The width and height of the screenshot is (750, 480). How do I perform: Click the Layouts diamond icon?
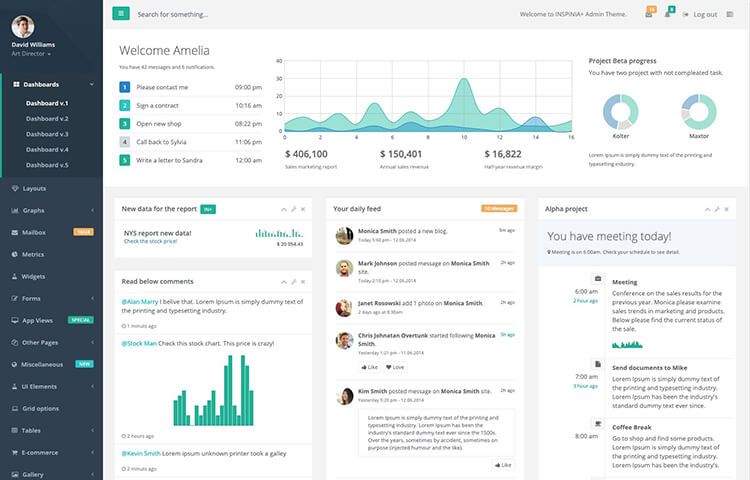(x=15, y=188)
